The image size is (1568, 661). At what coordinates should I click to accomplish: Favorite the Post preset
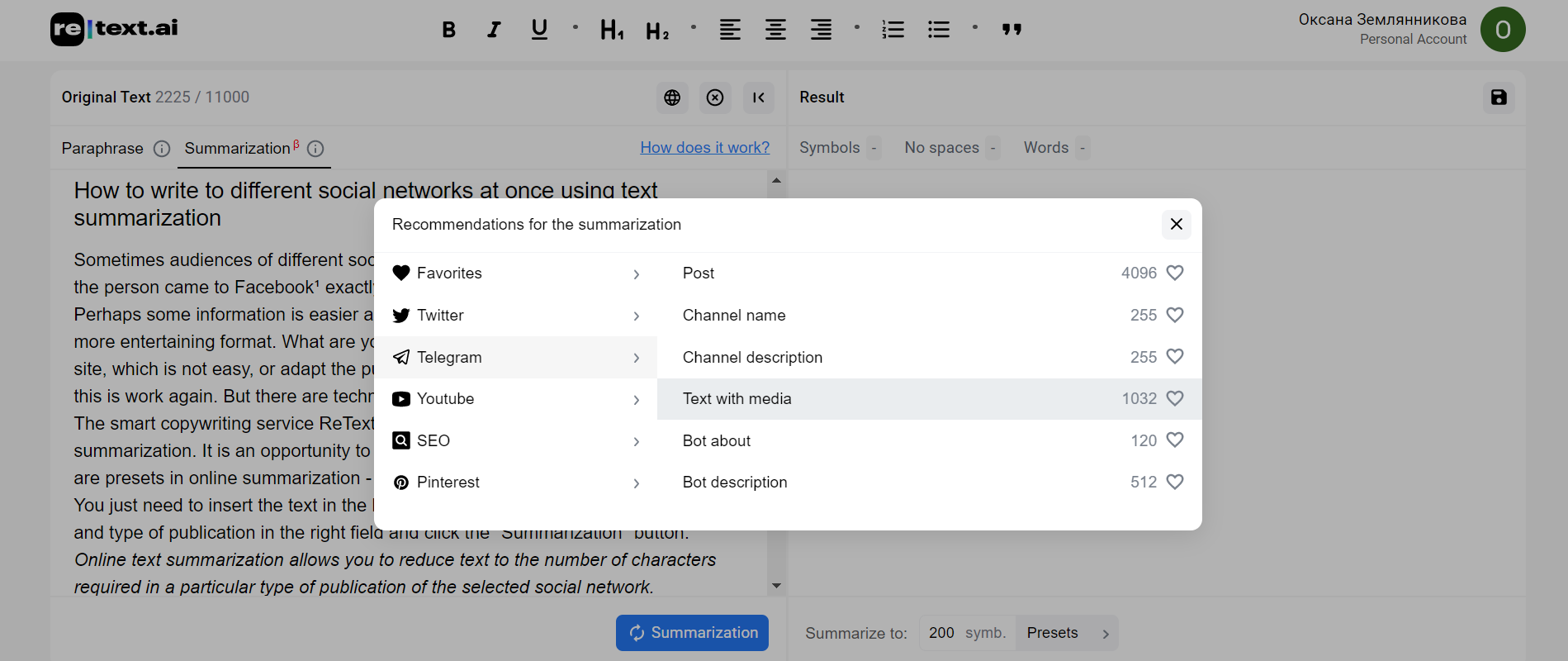pyautogui.click(x=1175, y=273)
